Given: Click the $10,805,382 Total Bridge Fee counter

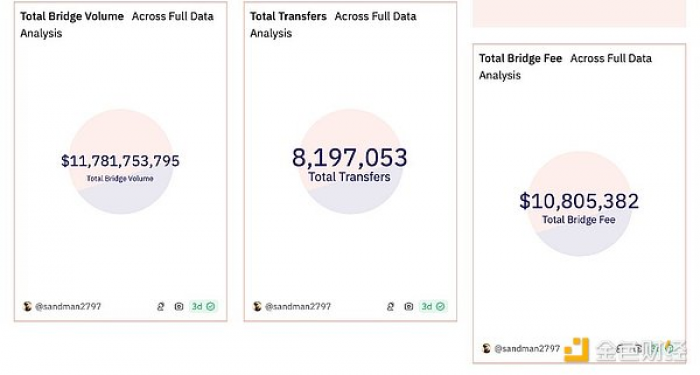Looking at the screenshot, I should point(579,201).
